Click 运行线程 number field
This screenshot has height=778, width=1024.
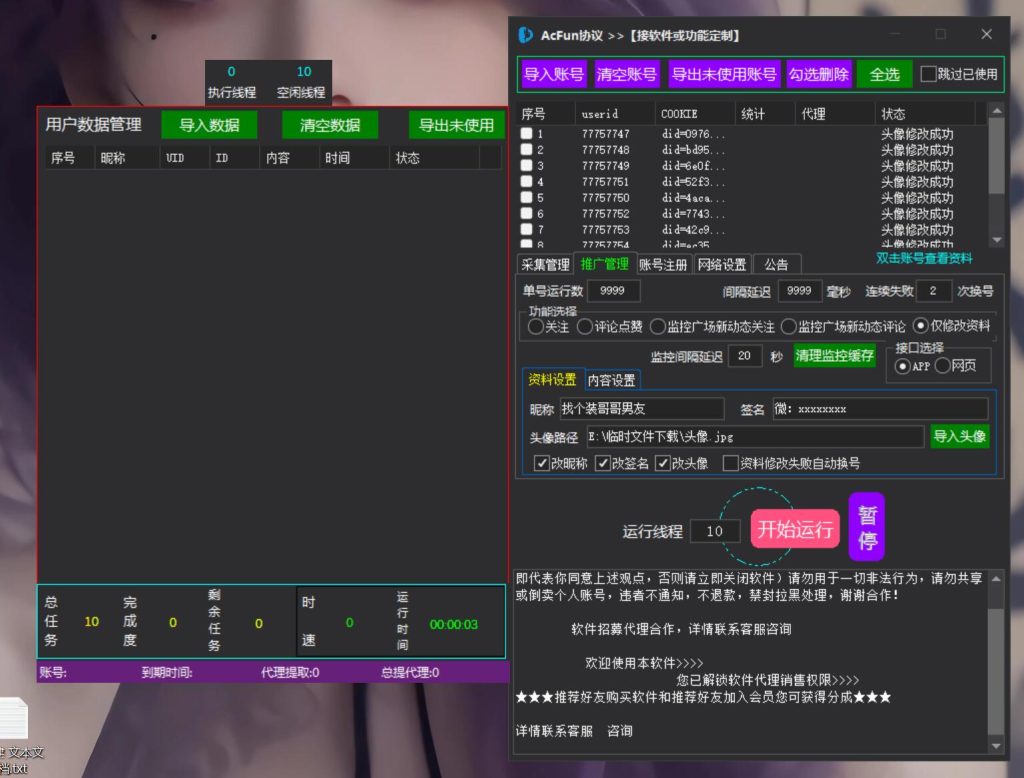pyautogui.click(x=714, y=531)
